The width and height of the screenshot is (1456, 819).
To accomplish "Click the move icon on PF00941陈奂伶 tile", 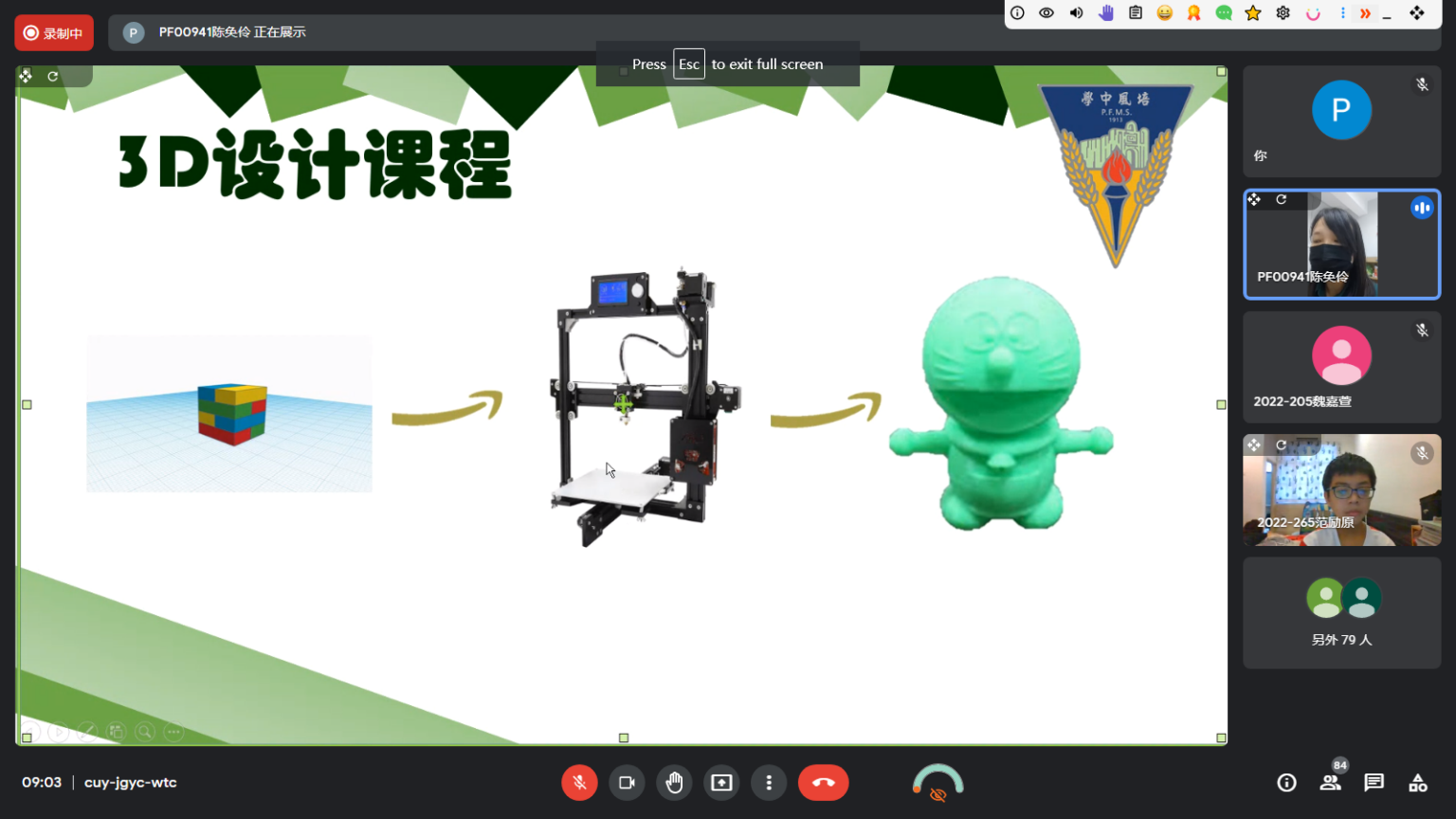I will [x=1254, y=200].
